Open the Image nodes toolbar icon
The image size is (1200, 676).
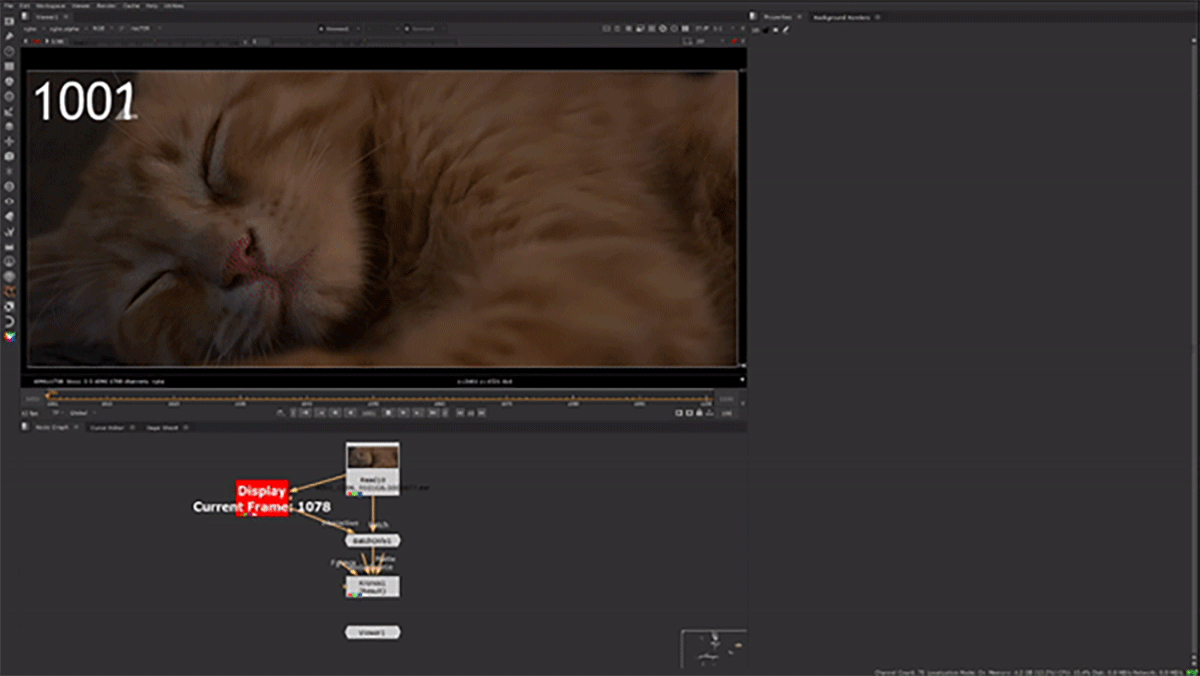point(9,21)
